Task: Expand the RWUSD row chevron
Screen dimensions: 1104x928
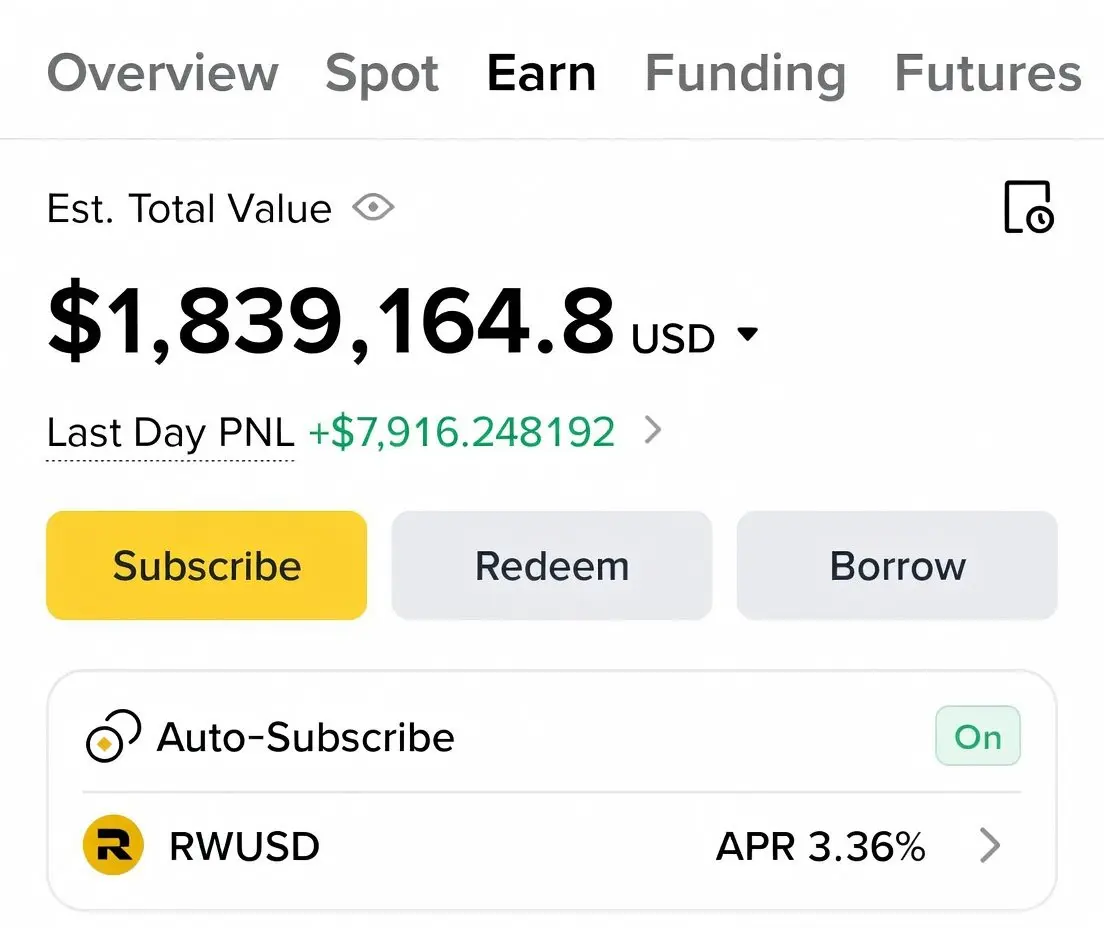Action: coord(989,846)
